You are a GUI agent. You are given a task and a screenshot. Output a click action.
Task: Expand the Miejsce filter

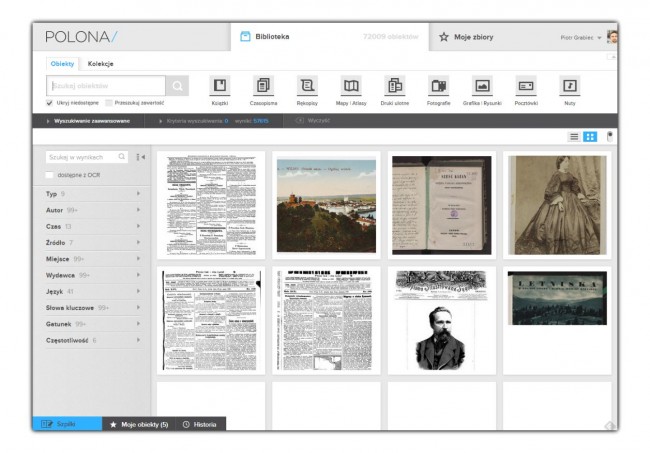point(92,259)
